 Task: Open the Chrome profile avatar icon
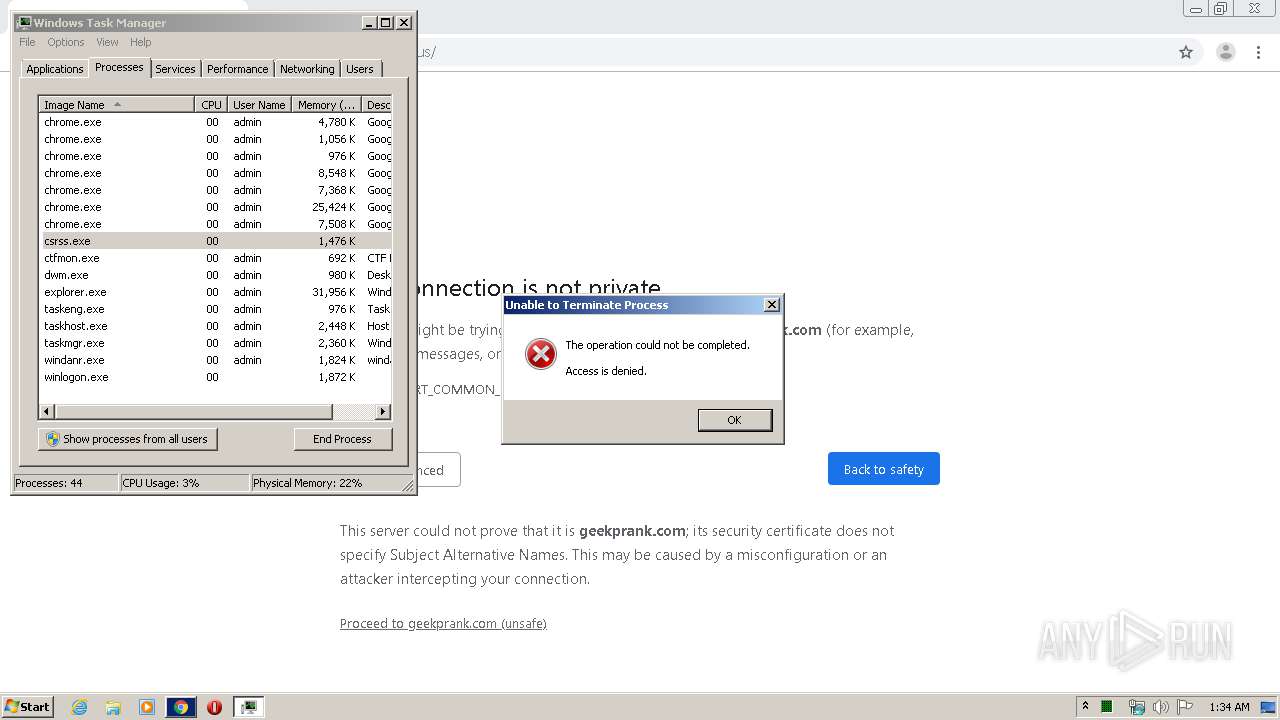click(x=1225, y=52)
